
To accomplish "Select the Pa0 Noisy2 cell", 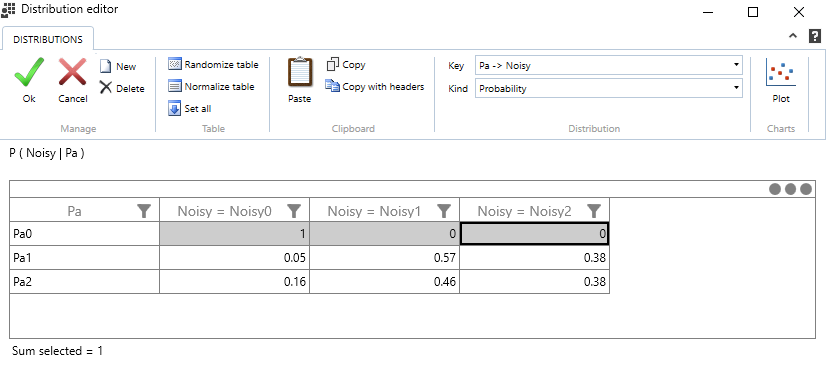I will click(x=535, y=233).
